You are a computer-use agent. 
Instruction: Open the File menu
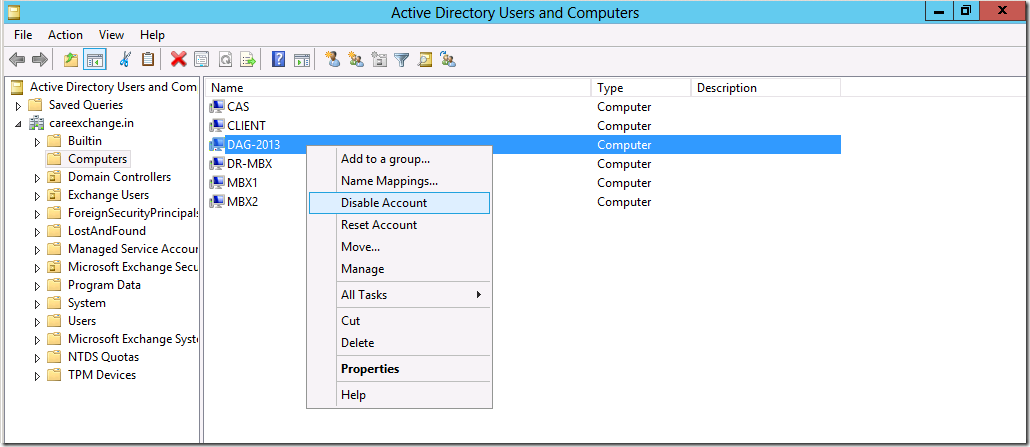coord(23,35)
